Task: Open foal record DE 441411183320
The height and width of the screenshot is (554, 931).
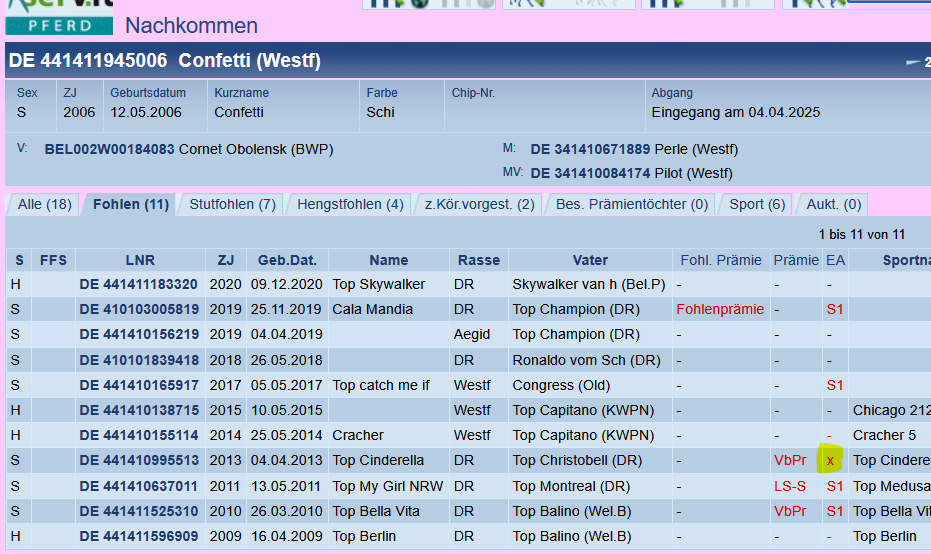Action: [x=138, y=284]
